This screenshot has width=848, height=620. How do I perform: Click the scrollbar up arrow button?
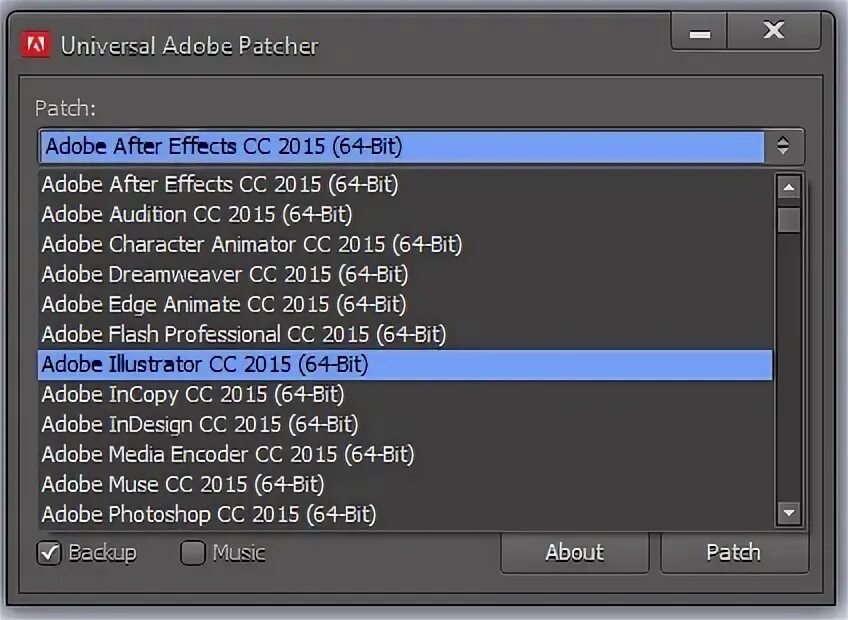[789, 188]
